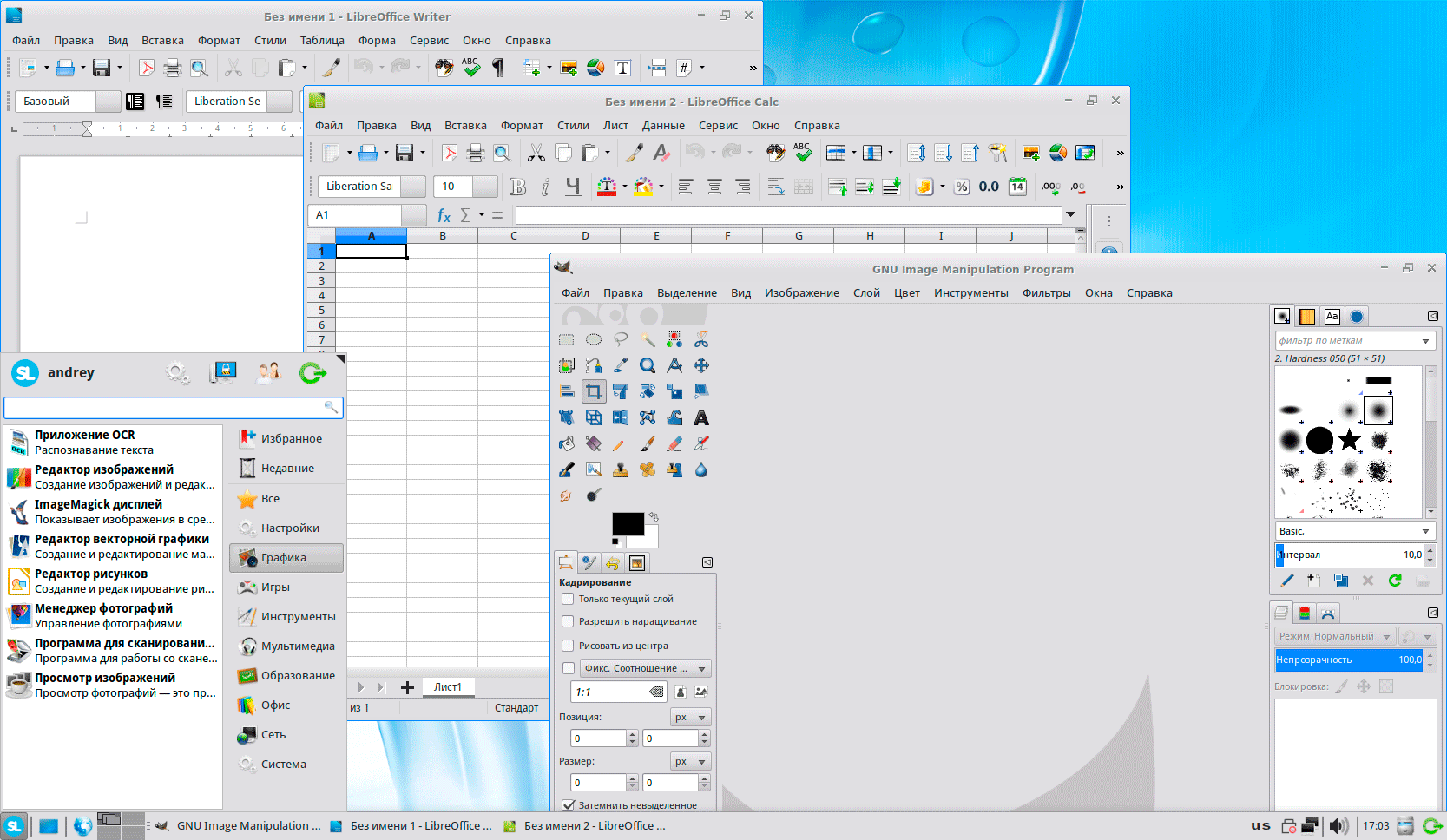
Task: Choose the Zoom magnifier tool in GIMP
Action: coord(648,365)
